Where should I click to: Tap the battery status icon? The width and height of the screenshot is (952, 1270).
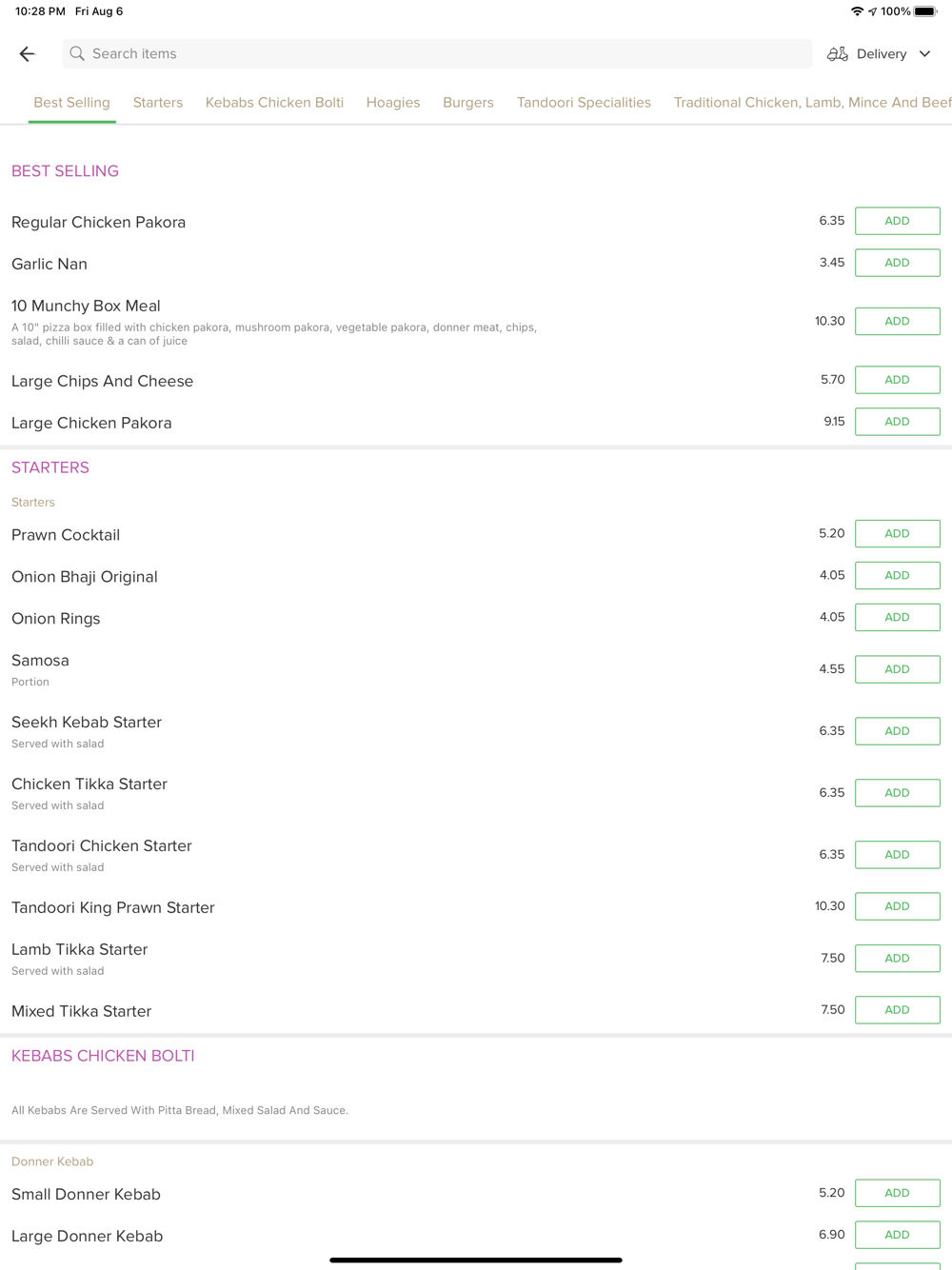[925, 11]
